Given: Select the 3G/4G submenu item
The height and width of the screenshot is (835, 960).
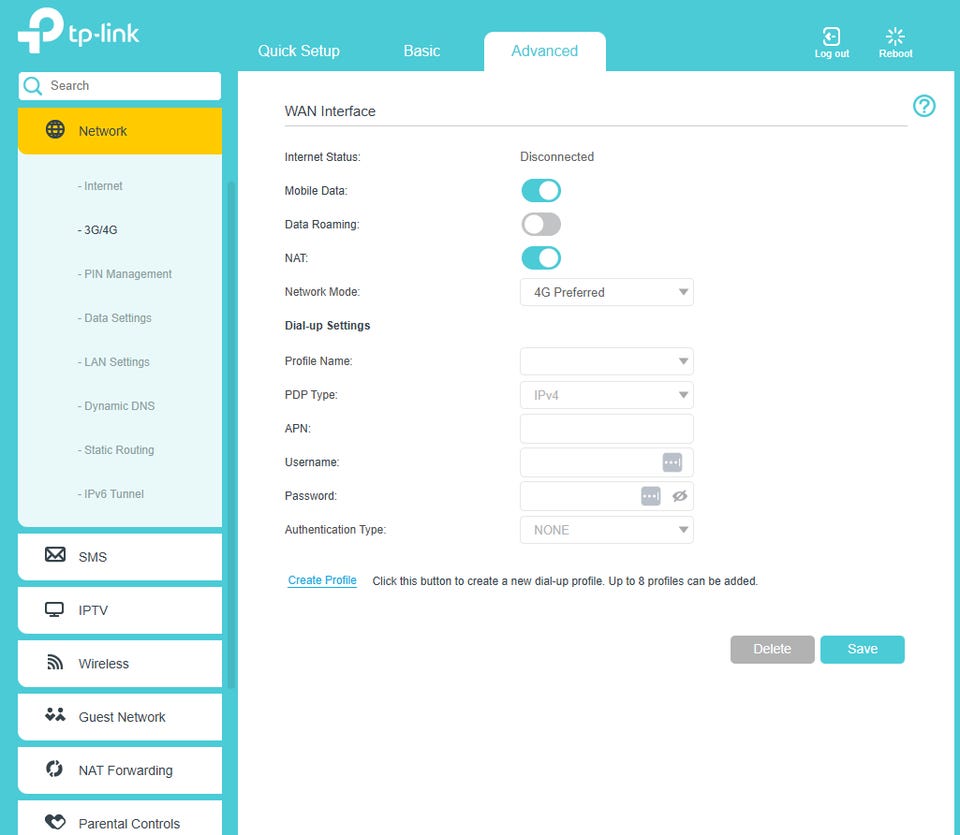Looking at the screenshot, I should 97,230.
